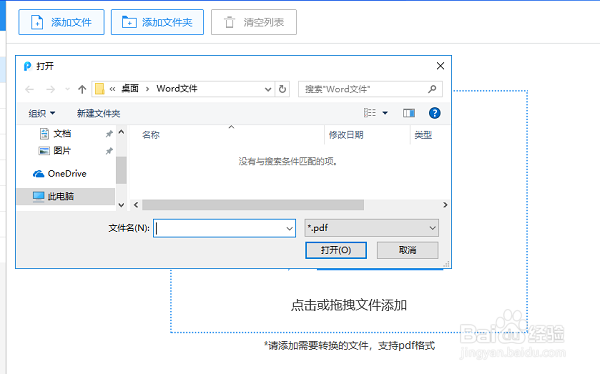Screen dimensions: 600x374
Task: Open the 组织 menu
Action: click(x=42, y=113)
